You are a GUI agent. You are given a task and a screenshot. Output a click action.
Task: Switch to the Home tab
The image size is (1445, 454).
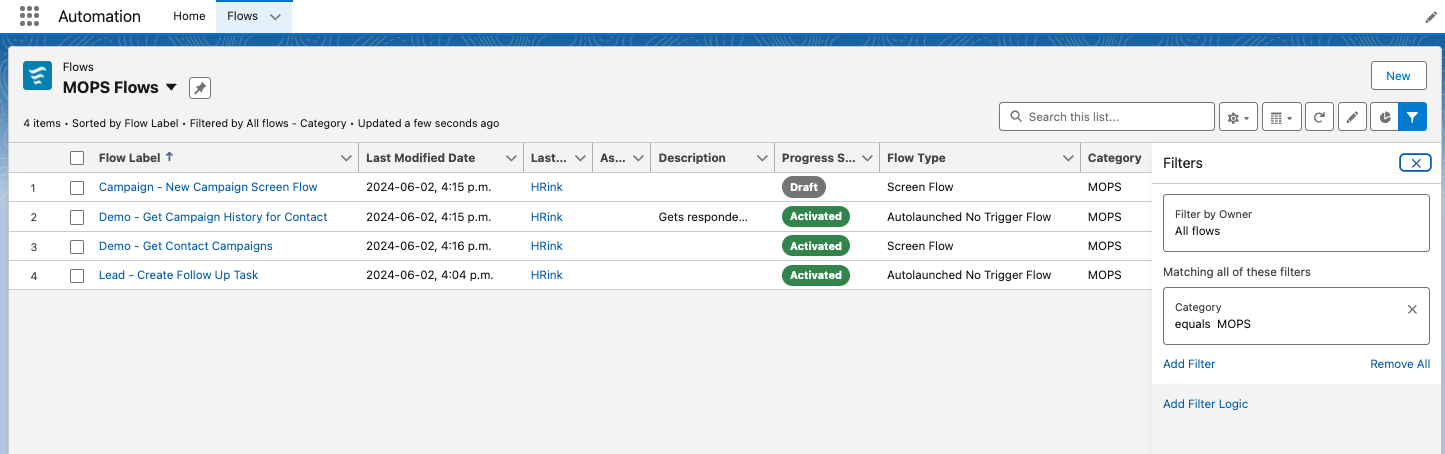[x=189, y=16]
